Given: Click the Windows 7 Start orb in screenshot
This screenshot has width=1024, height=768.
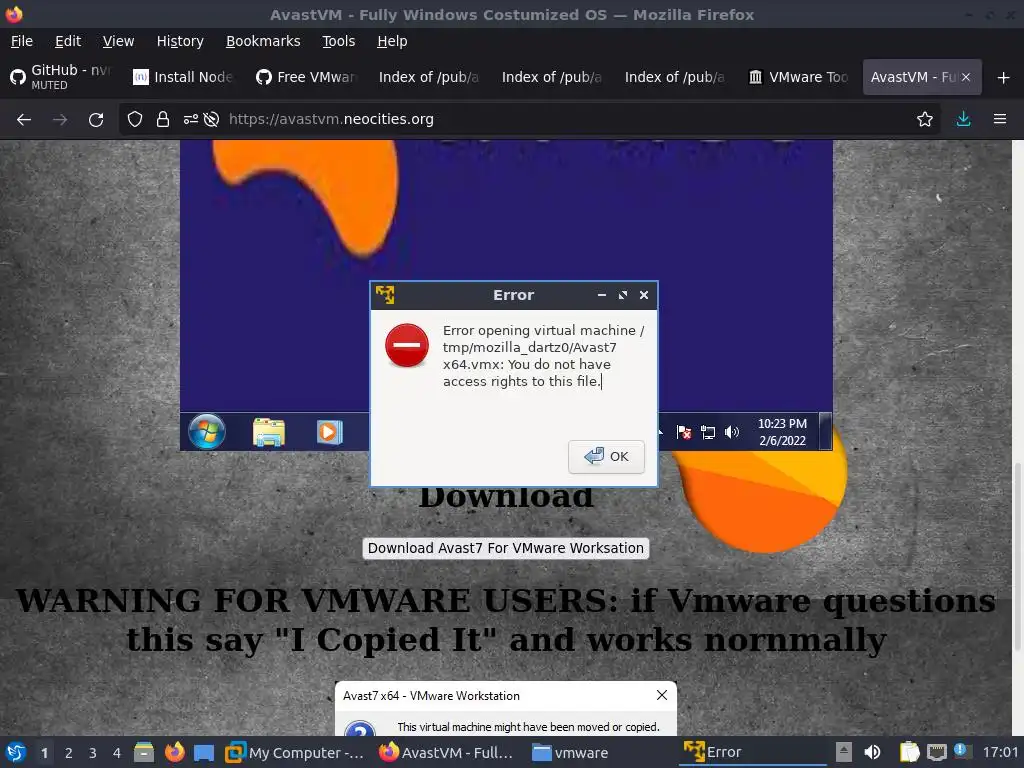Looking at the screenshot, I should [207, 432].
